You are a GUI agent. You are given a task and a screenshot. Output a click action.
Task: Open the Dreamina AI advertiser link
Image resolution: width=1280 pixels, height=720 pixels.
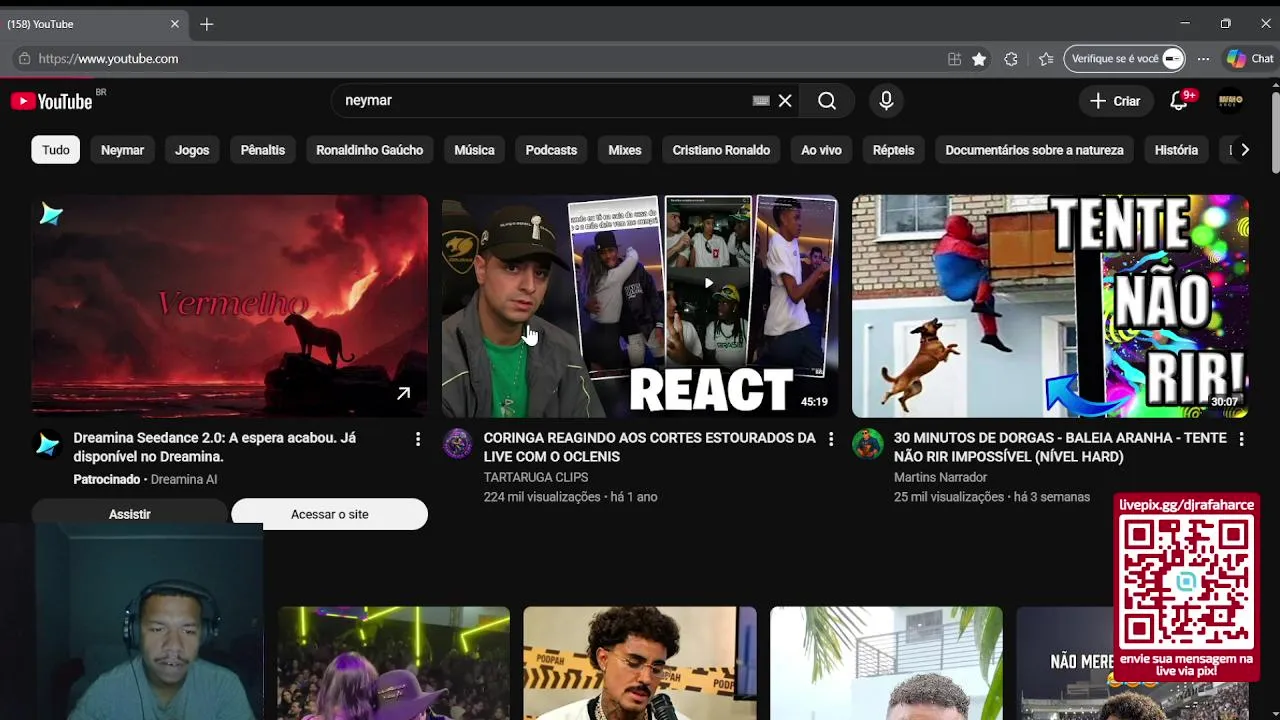click(184, 480)
